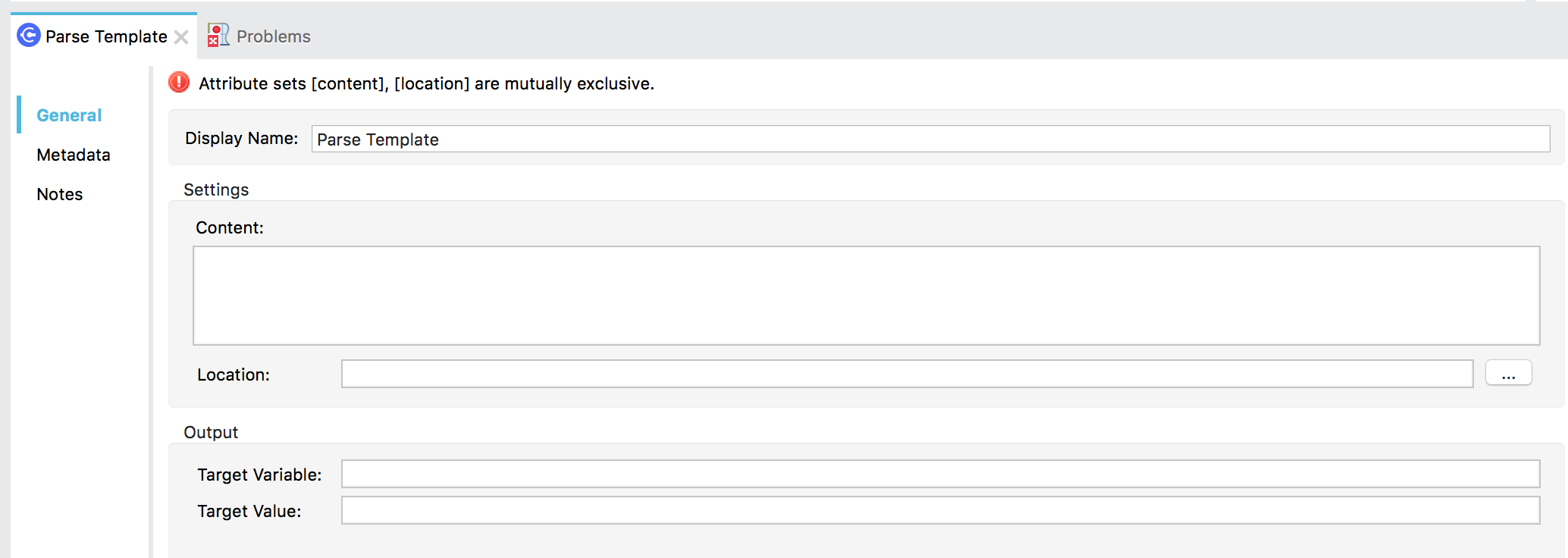
Task: Close the Parse Template editor tab
Action: click(x=181, y=36)
